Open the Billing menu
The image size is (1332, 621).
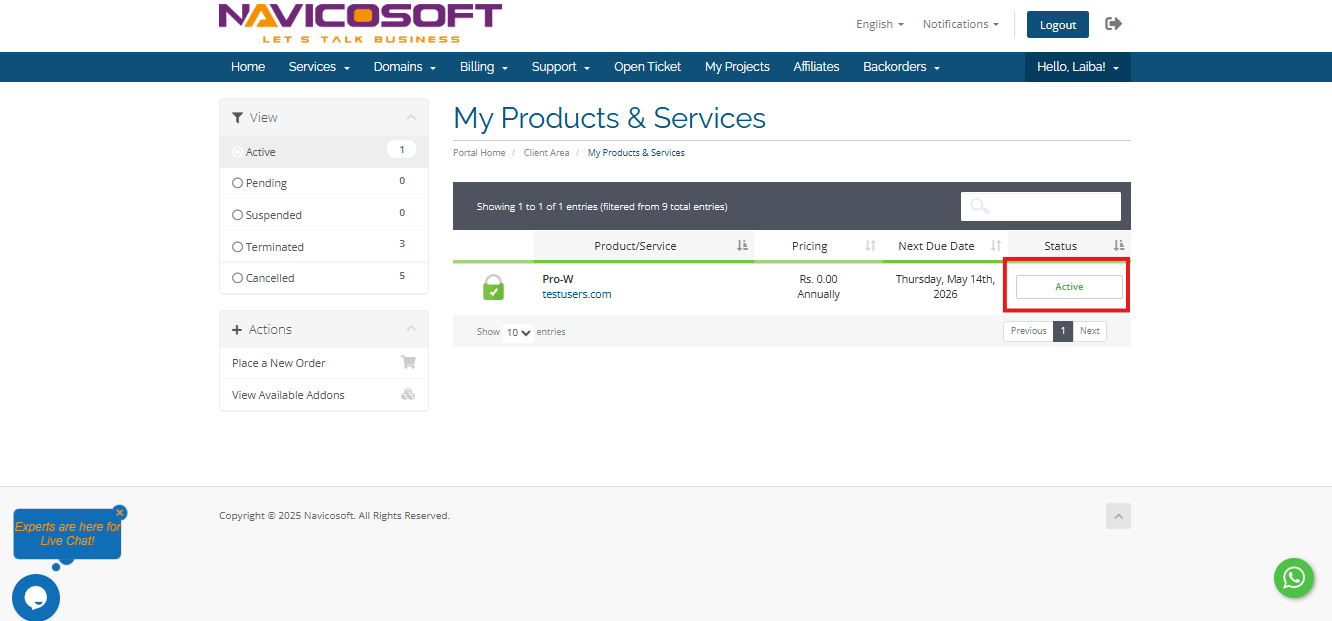coord(484,67)
